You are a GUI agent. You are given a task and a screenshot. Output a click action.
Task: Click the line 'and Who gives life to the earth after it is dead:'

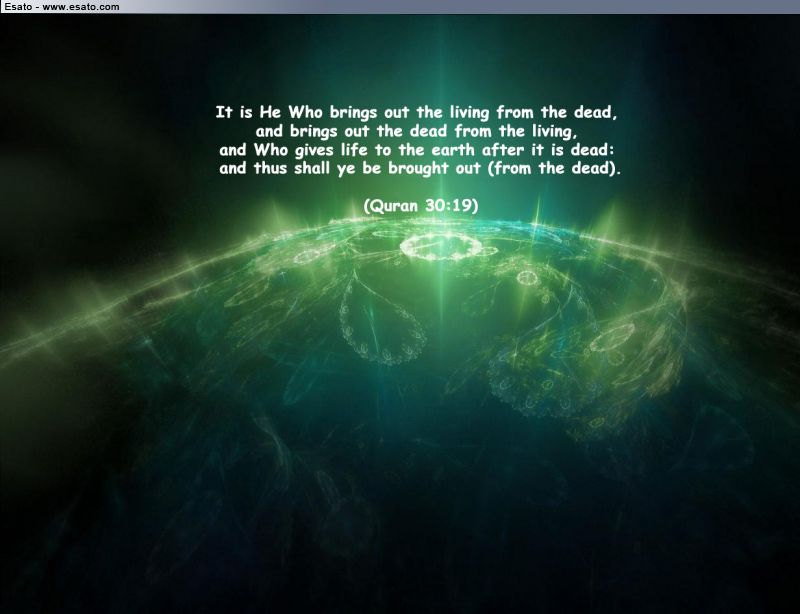419,150
